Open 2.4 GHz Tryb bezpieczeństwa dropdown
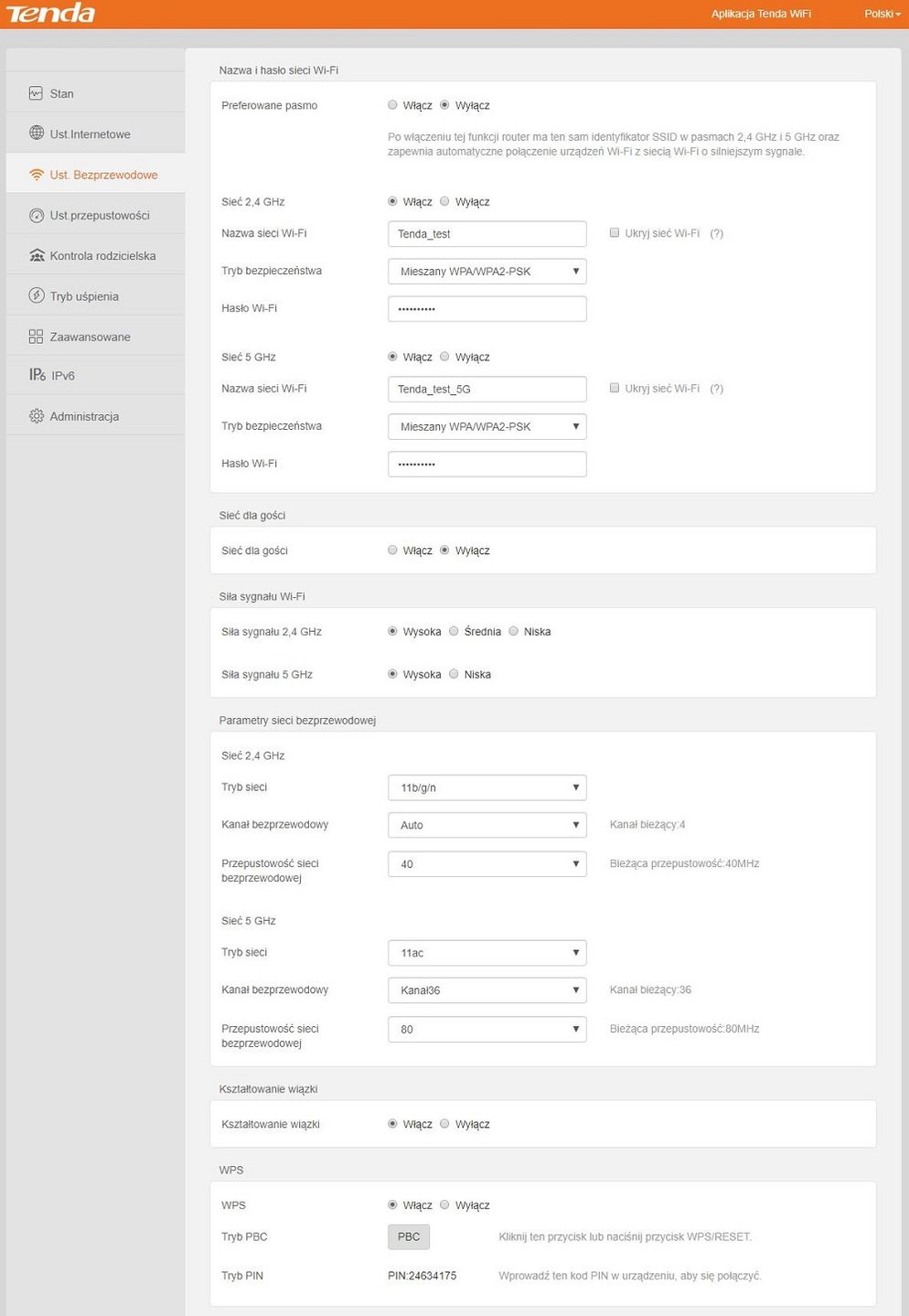 point(487,272)
